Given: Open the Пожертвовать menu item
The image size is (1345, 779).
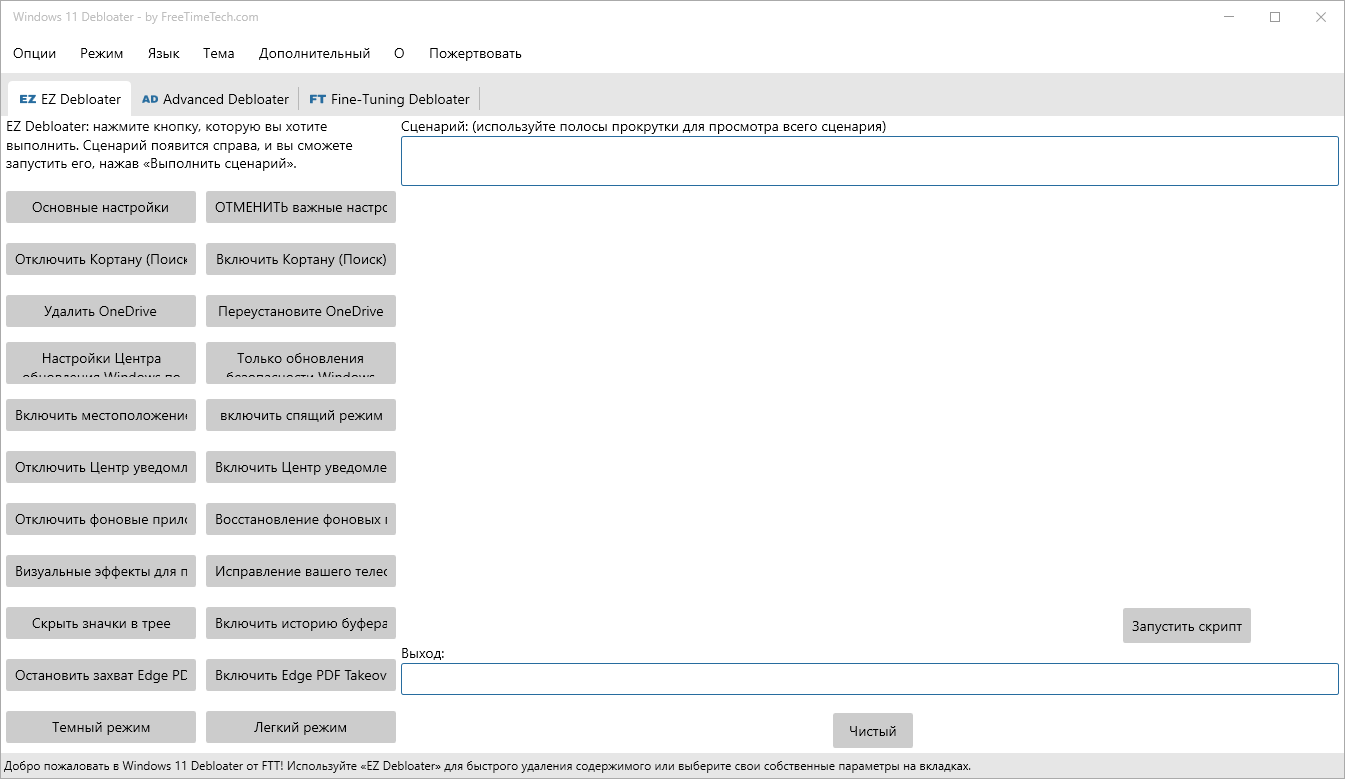Looking at the screenshot, I should 475,53.
